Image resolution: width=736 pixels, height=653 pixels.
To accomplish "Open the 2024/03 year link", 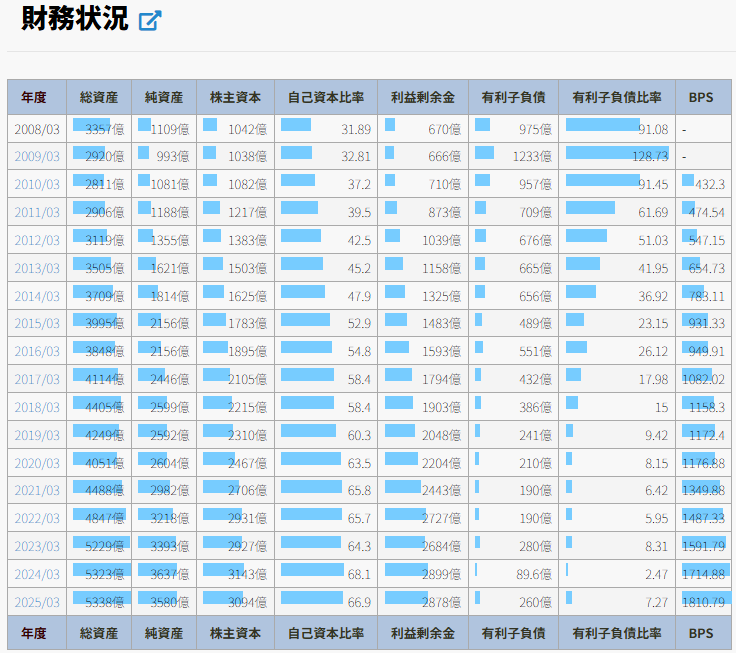I will pos(37,575).
